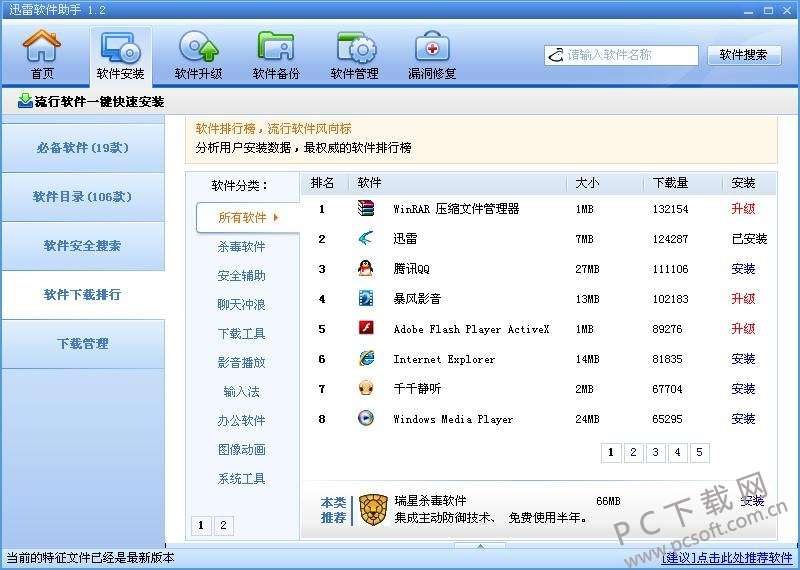
Task: Click the Internet Explorer icon
Action: point(366,358)
